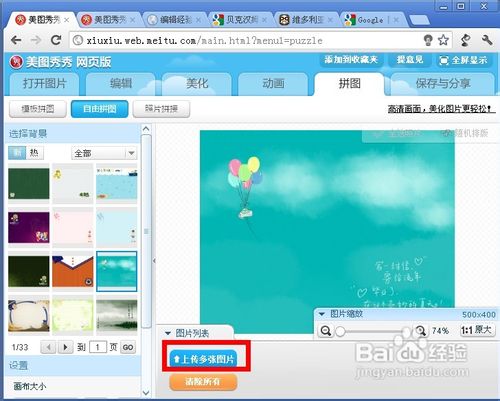Click 添加到收藏夹 button
500x401 pixels.
pyautogui.click(x=351, y=60)
